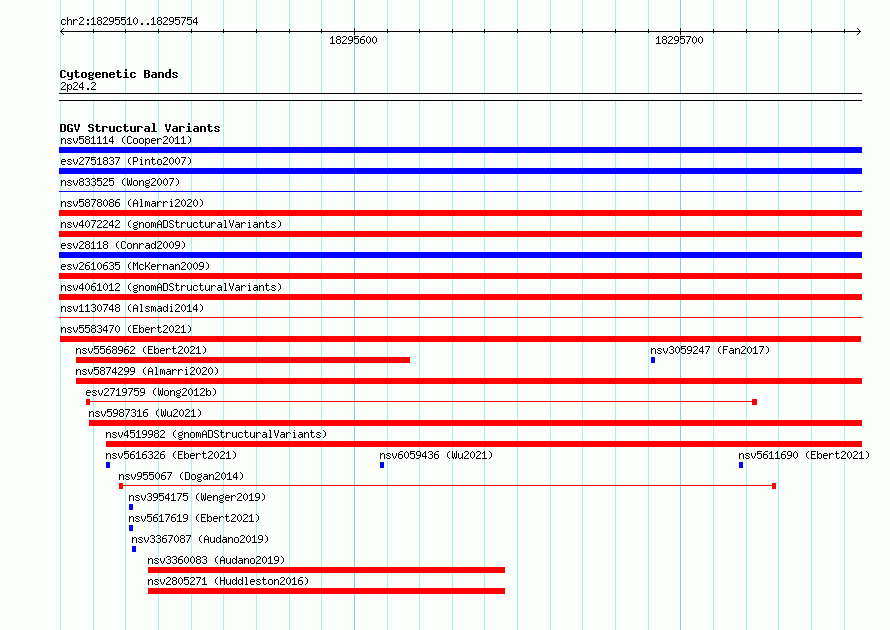
Task: Open nsv5568962 (Ebert2021) variant label
Action: coord(141,350)
